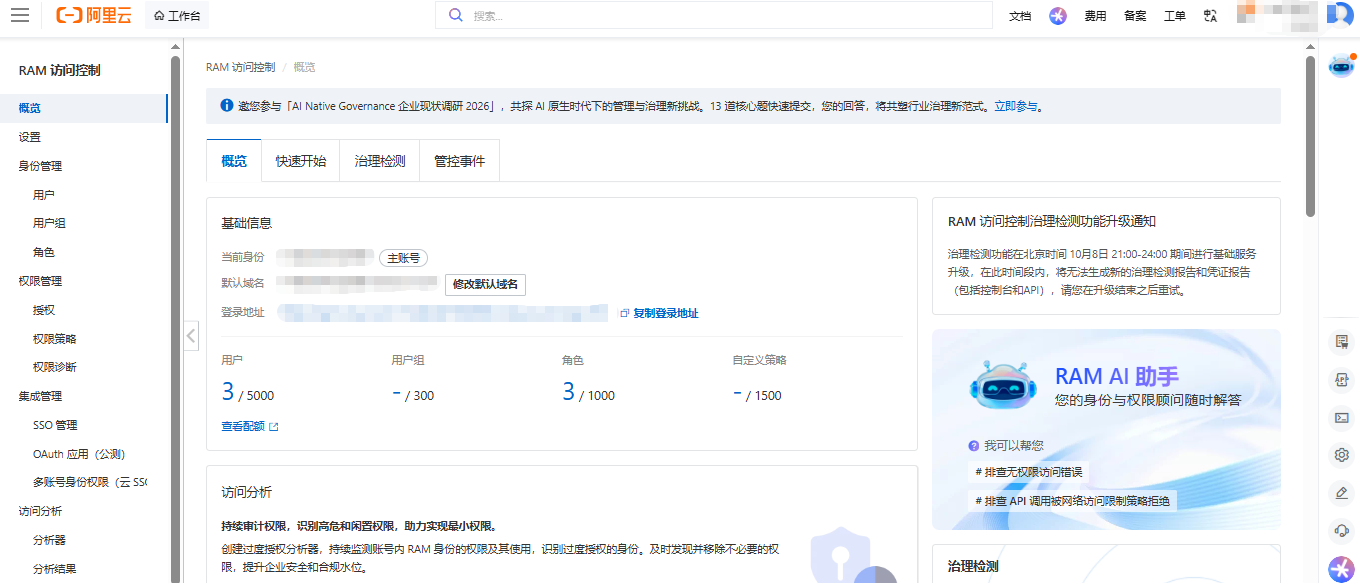Open the 工作台 workbench home
The width and height of the screenshot is (1360, 583).
click(178, 16)
